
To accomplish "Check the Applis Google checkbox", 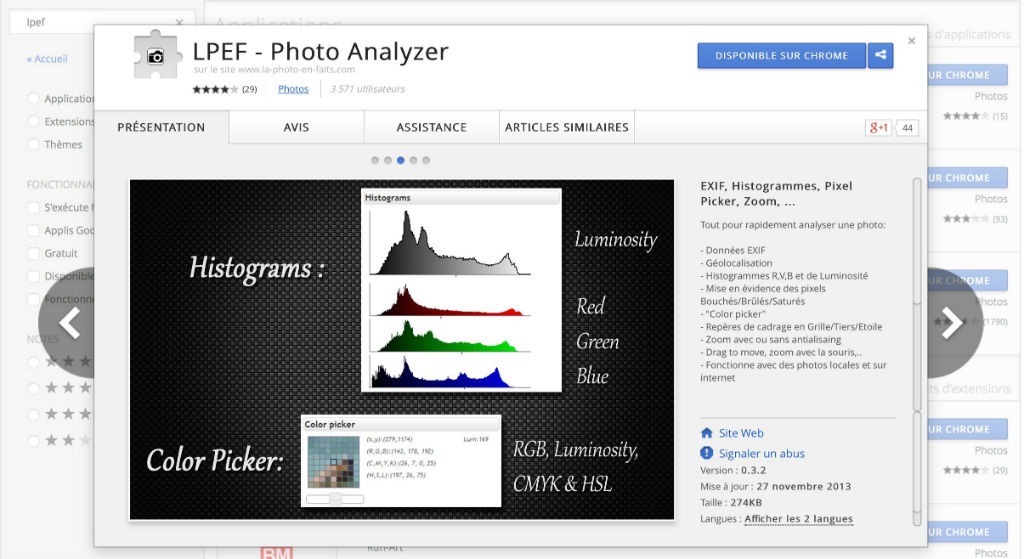I will pos(33,231).
